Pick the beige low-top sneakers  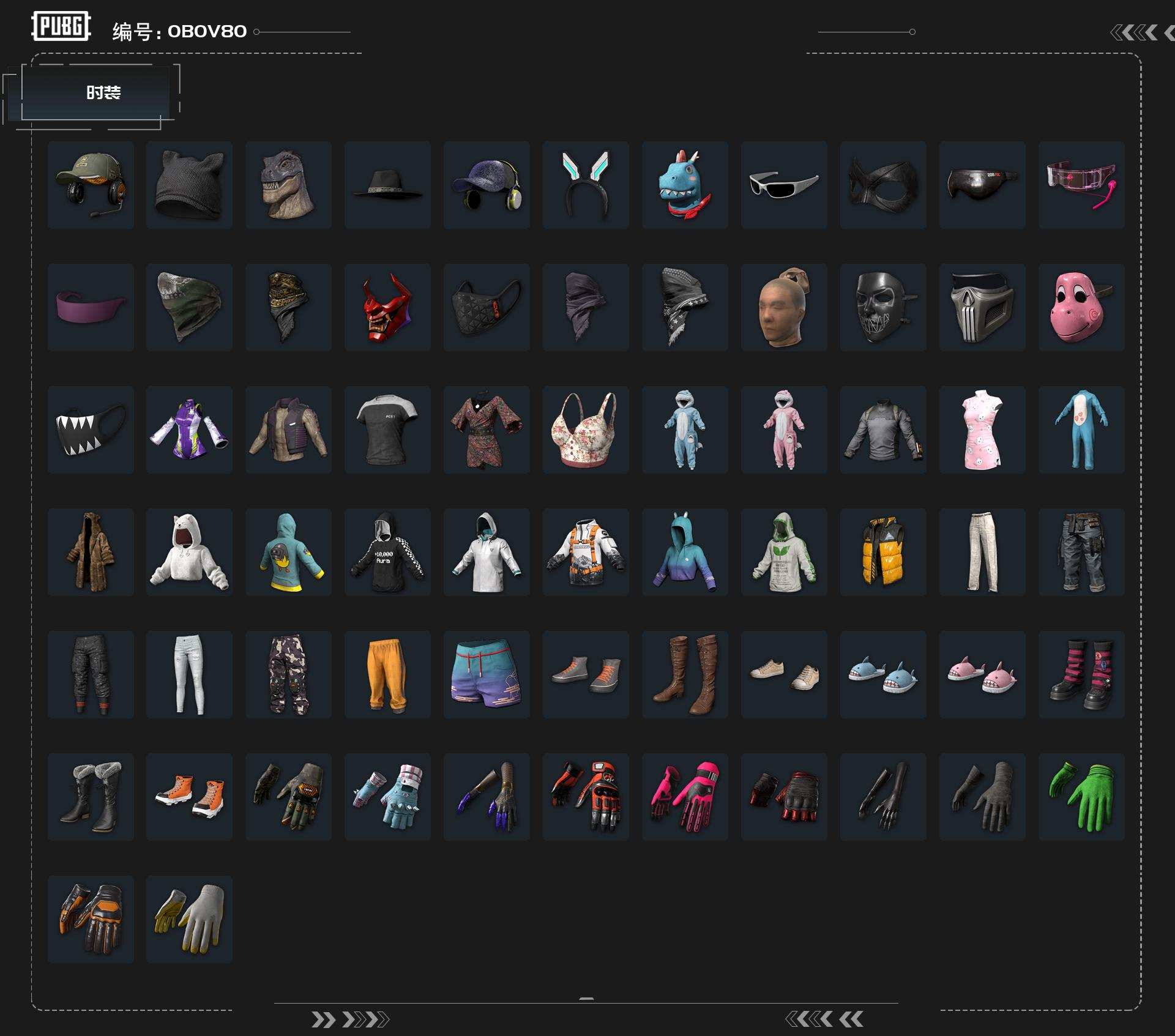click(x=784, y=674)
